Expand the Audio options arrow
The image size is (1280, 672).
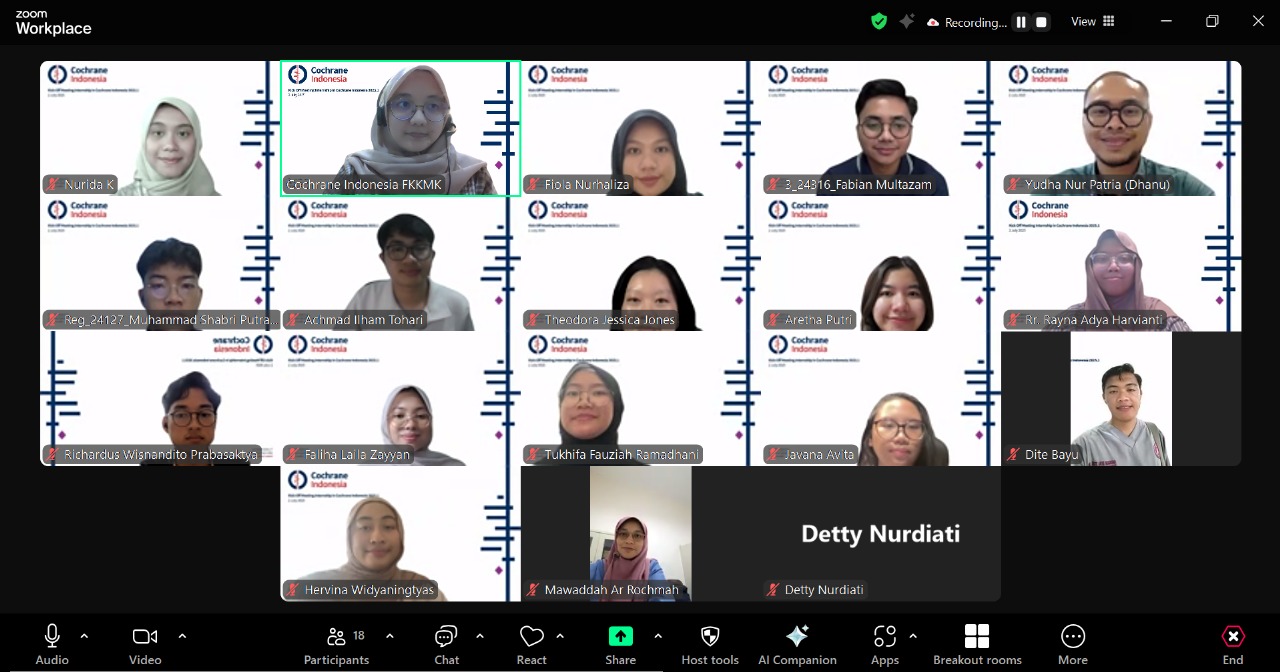pyautogui.click(x=84, y=636)
